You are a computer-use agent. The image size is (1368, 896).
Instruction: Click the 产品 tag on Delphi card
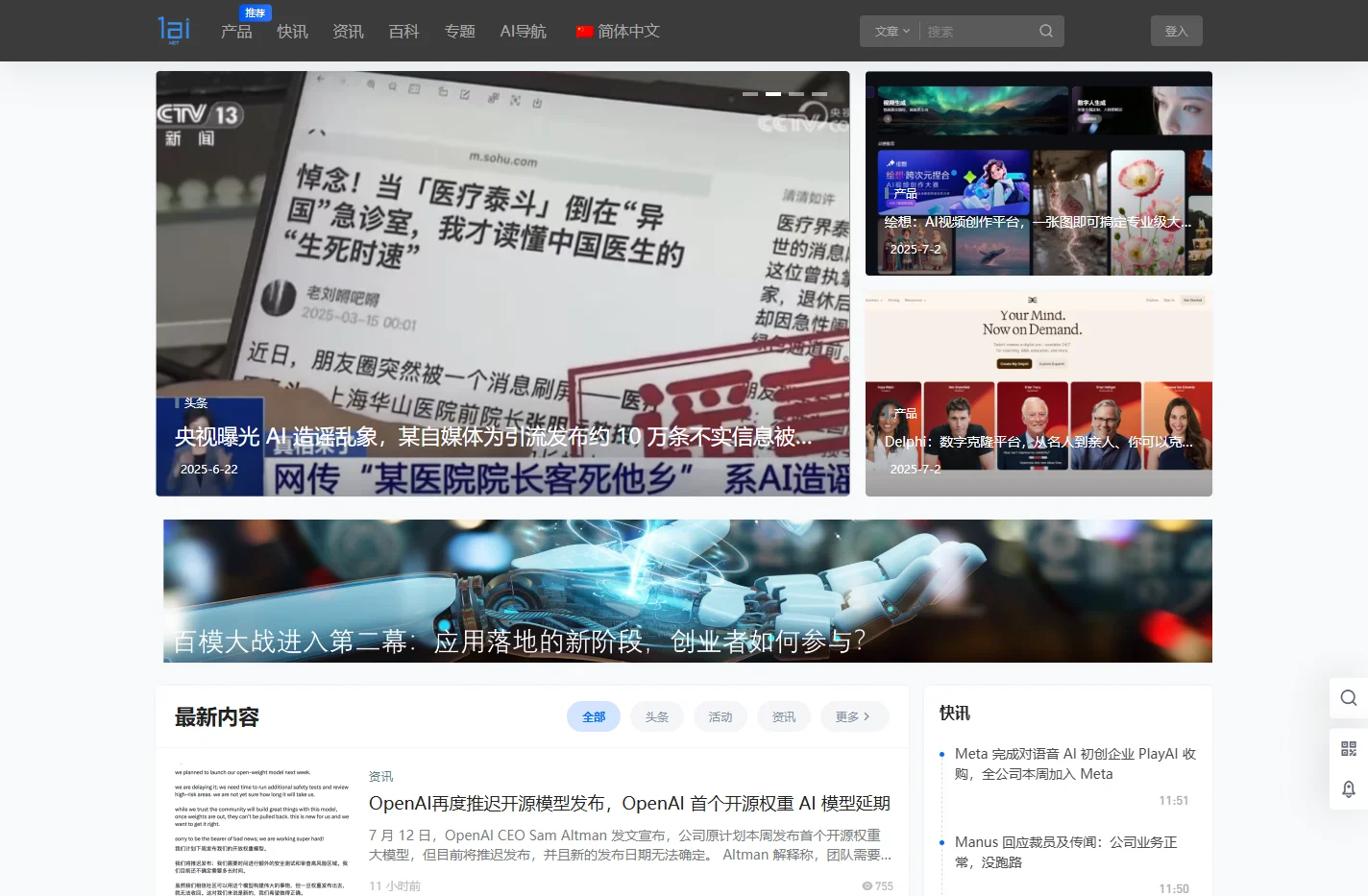click(905, 414)
